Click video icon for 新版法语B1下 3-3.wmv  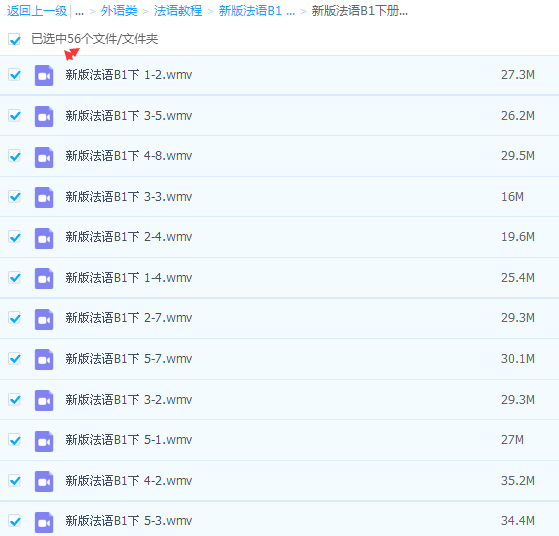pos(44,197)
